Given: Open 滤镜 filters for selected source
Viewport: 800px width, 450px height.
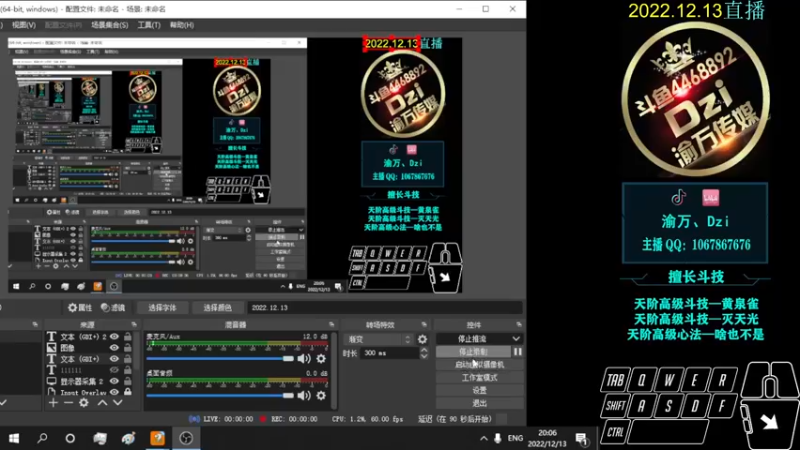Looking at the screenshot, I should (x=113, y=308).
